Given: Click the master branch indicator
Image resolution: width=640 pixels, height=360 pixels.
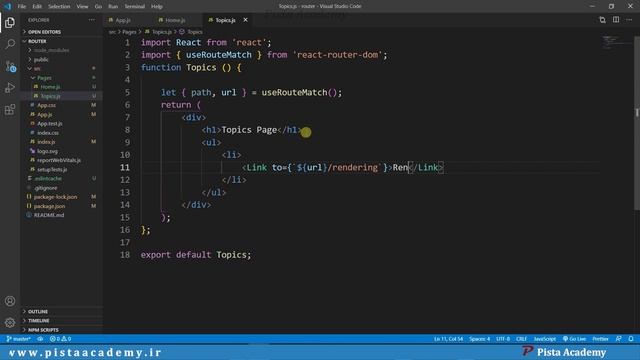Looking at the screenshot, I should 18,339.
